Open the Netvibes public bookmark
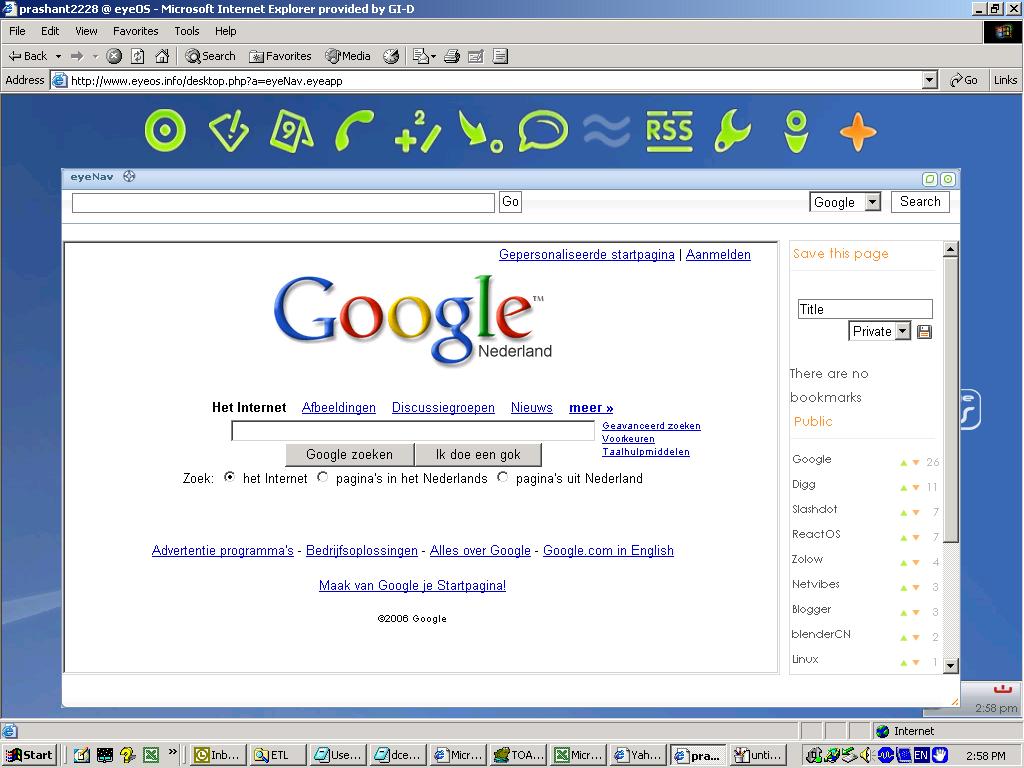 click(x=816, y=584)
